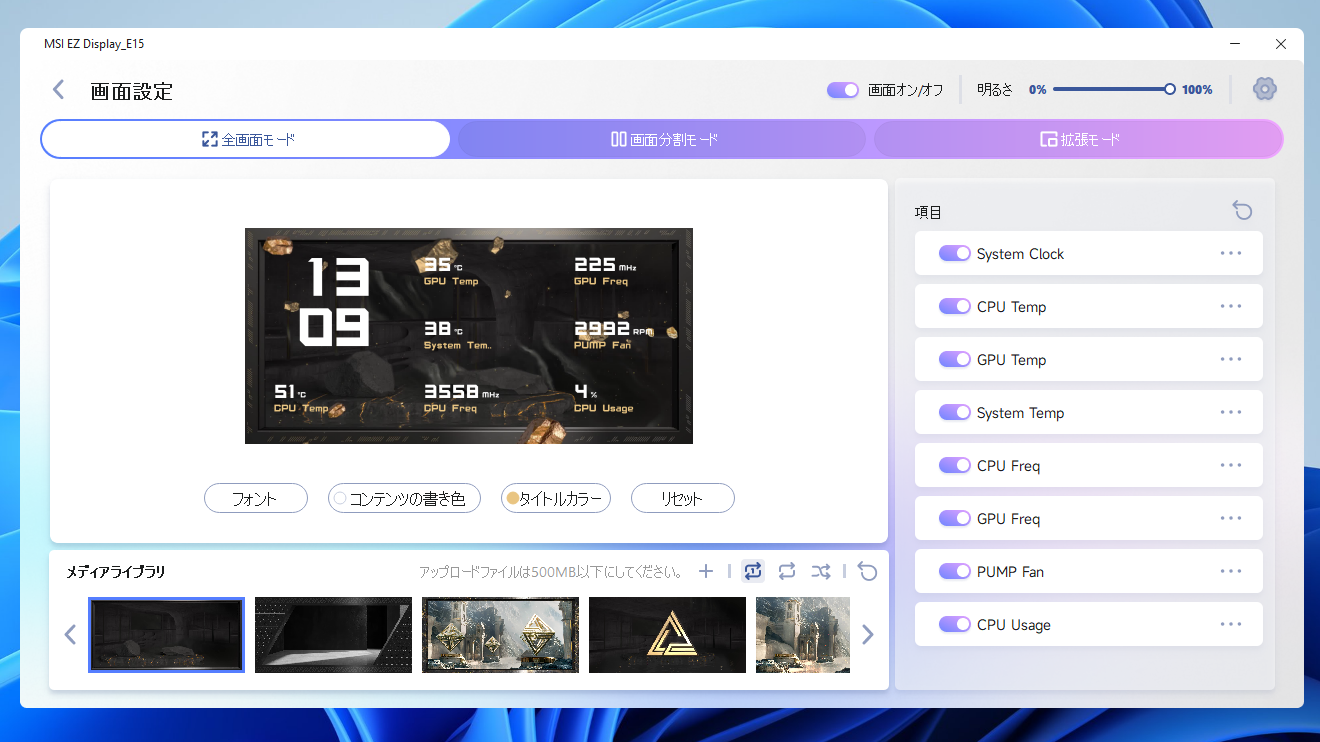The image size is (1320, 742).
Task: Select the gold triangle logo thumbnail
Action: tap(667, 635)
